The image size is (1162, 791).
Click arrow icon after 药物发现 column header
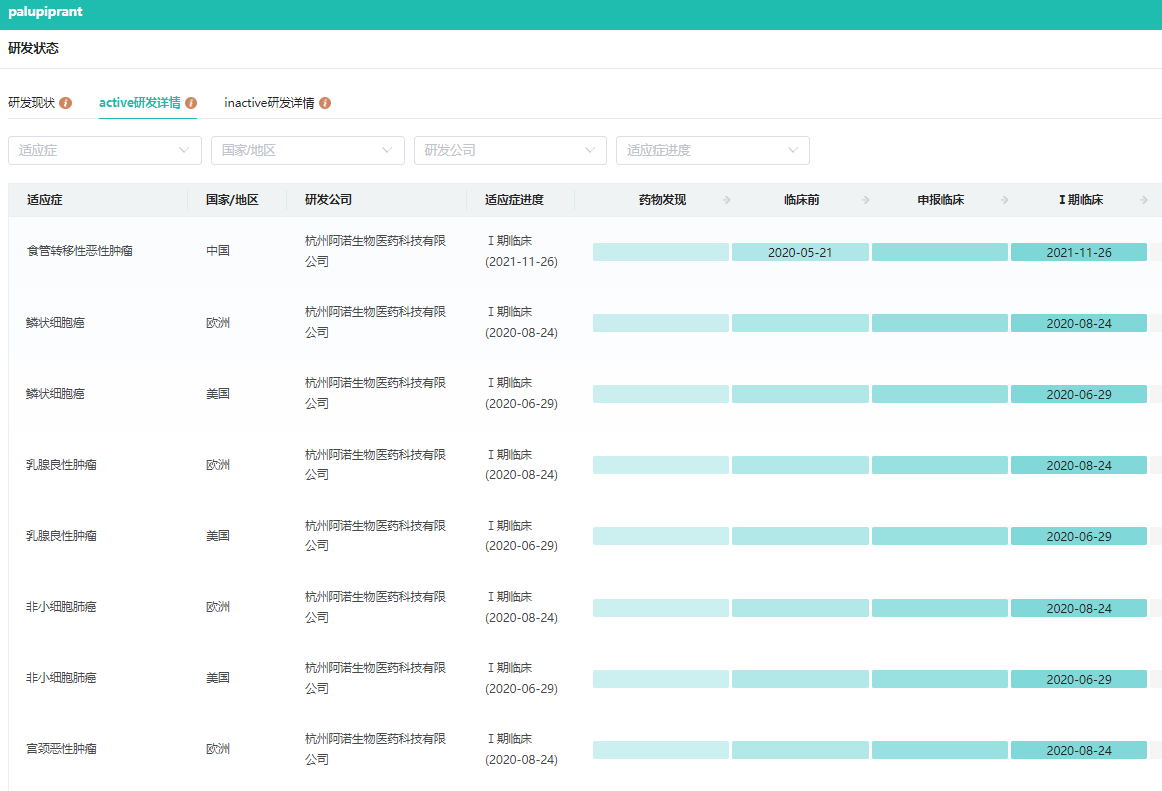727,200
